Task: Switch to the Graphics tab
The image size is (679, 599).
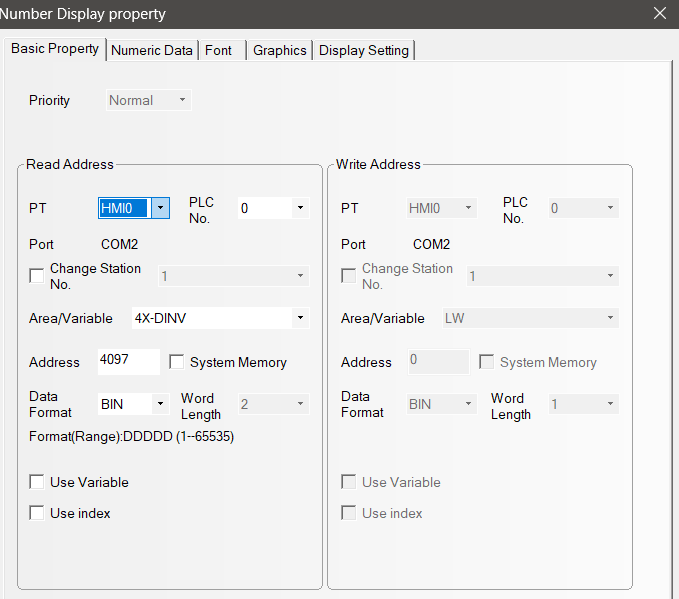Action: [279, 50]
